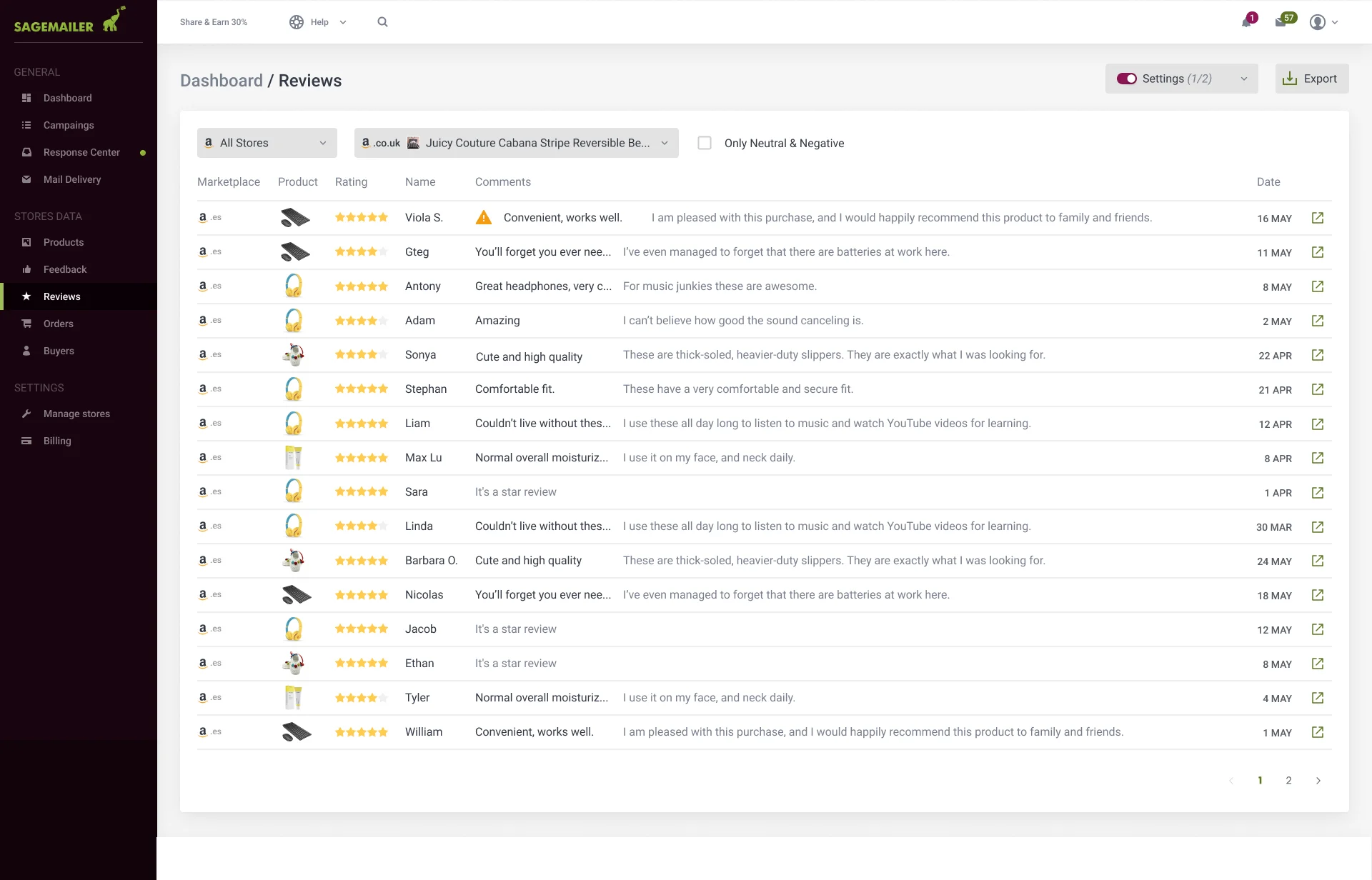Viewport: 1372px width, 880px height.
Task: Click the Export button to download reviews
Action: 1311,78
